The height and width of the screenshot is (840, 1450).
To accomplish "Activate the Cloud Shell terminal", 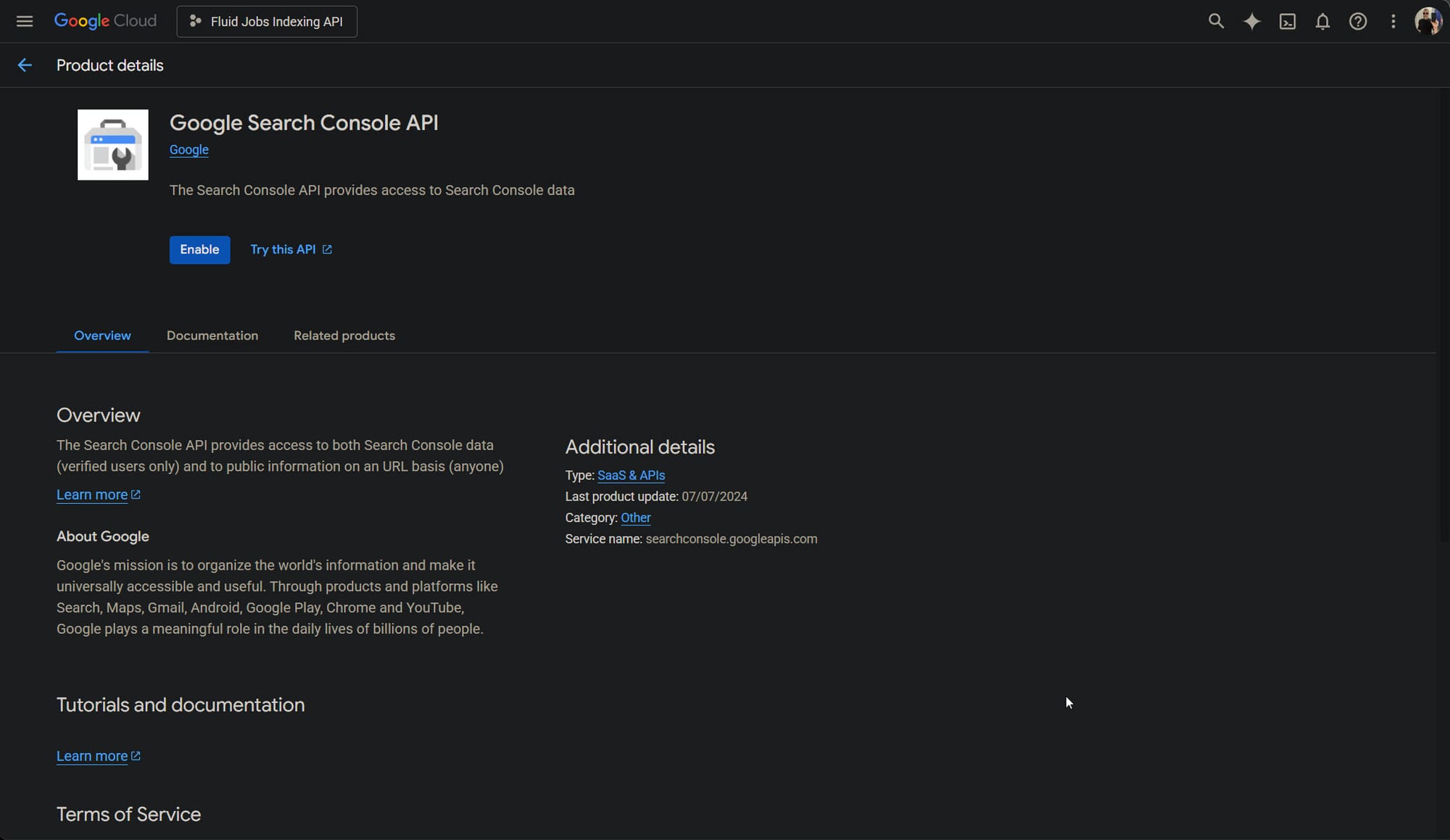I will coord(1288,22).
